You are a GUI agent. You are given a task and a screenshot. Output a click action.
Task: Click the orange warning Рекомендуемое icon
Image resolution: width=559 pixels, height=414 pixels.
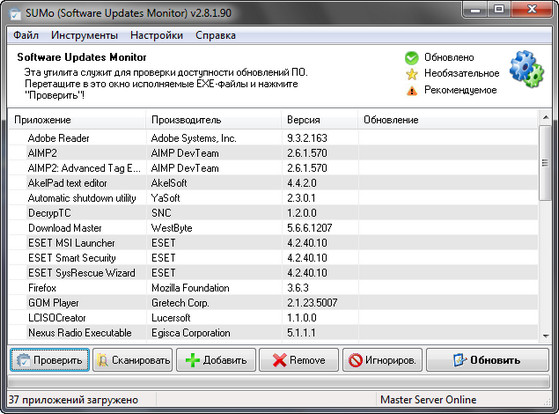click(412, 91)
